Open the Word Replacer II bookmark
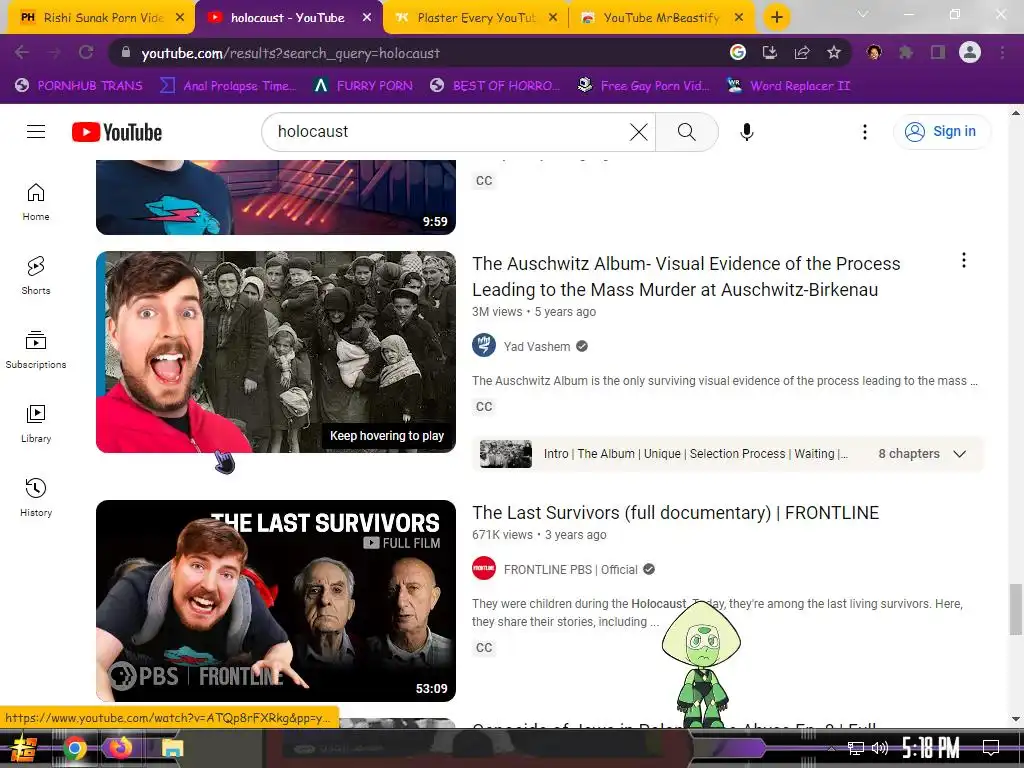 click(x=789, y=86)
